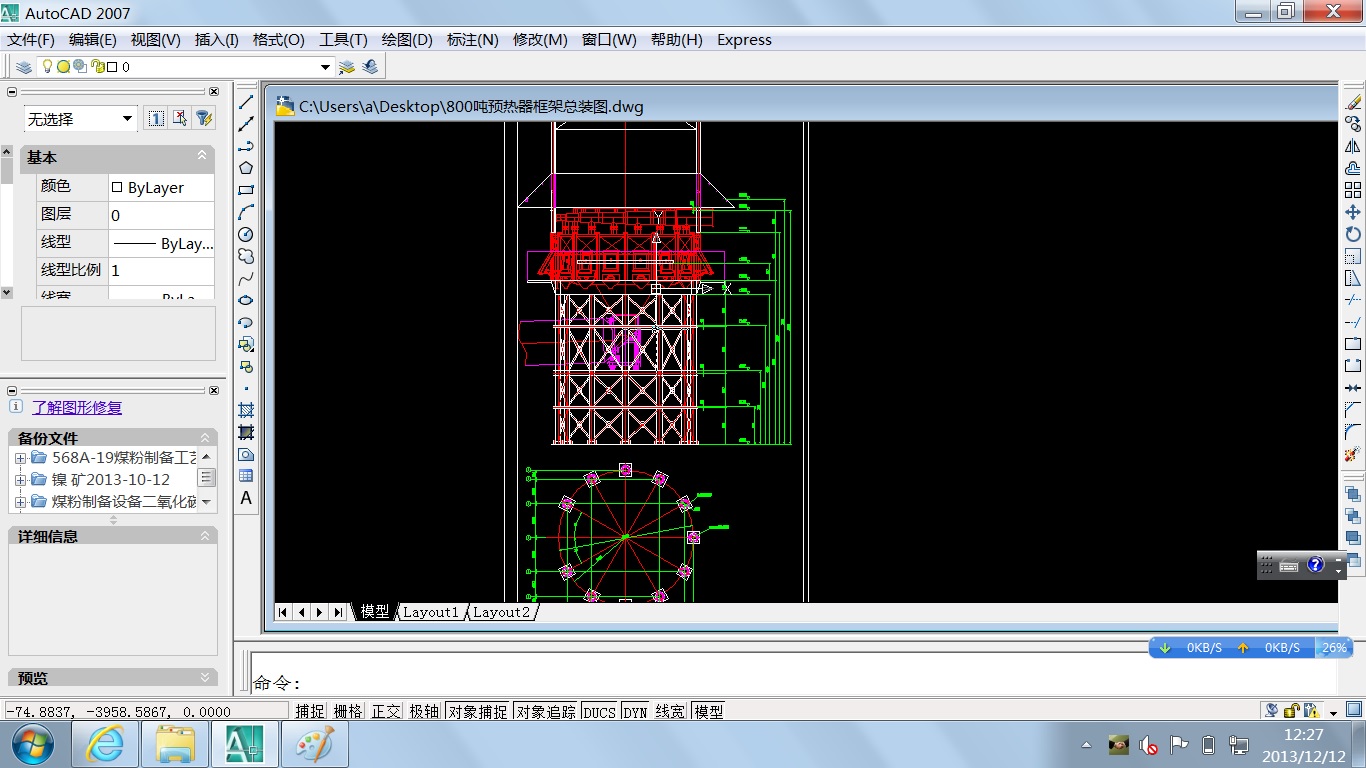Expand the 镍 矿2013-10-12 tree node
The width and height of the screenshot is (1366, 768).
pyautogui.click(x=20, y=480)
